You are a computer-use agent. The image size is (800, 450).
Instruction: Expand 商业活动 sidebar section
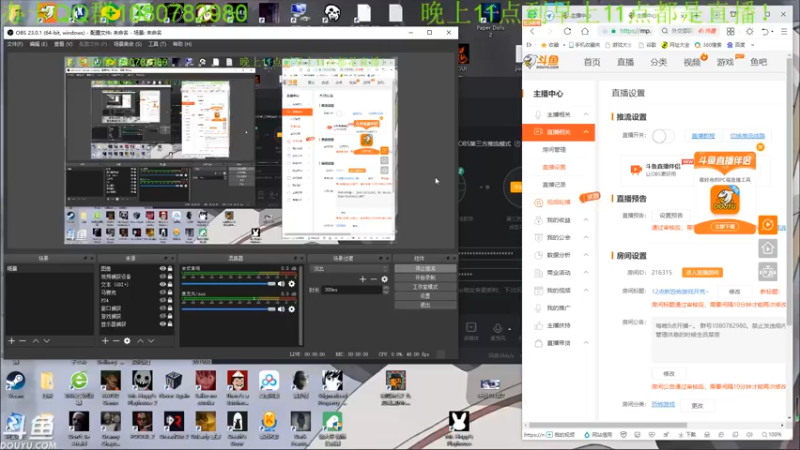pyautogui.click(x=586, y=272)
